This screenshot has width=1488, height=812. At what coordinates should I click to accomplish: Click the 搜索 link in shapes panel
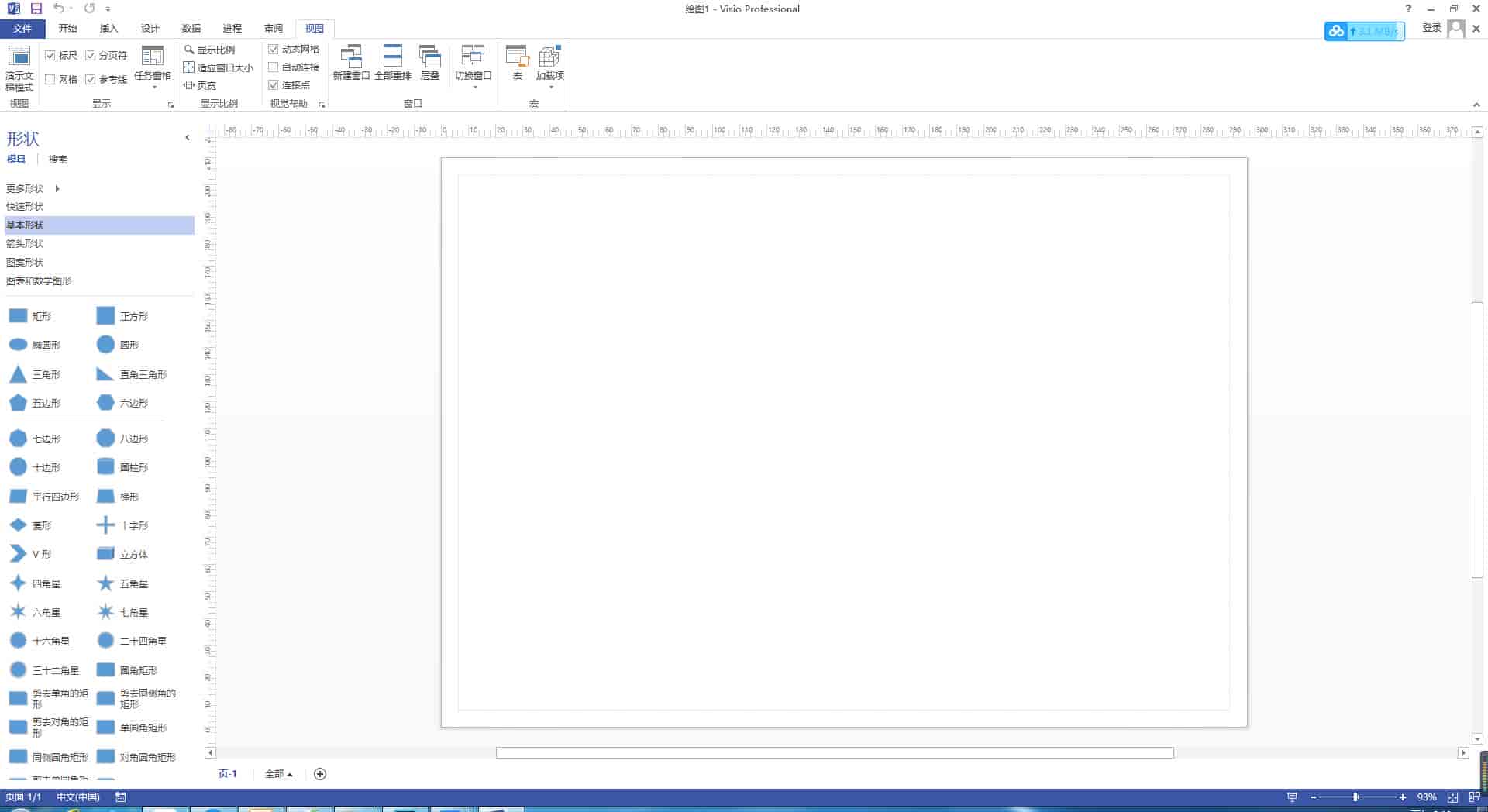[x=58, y=160]
